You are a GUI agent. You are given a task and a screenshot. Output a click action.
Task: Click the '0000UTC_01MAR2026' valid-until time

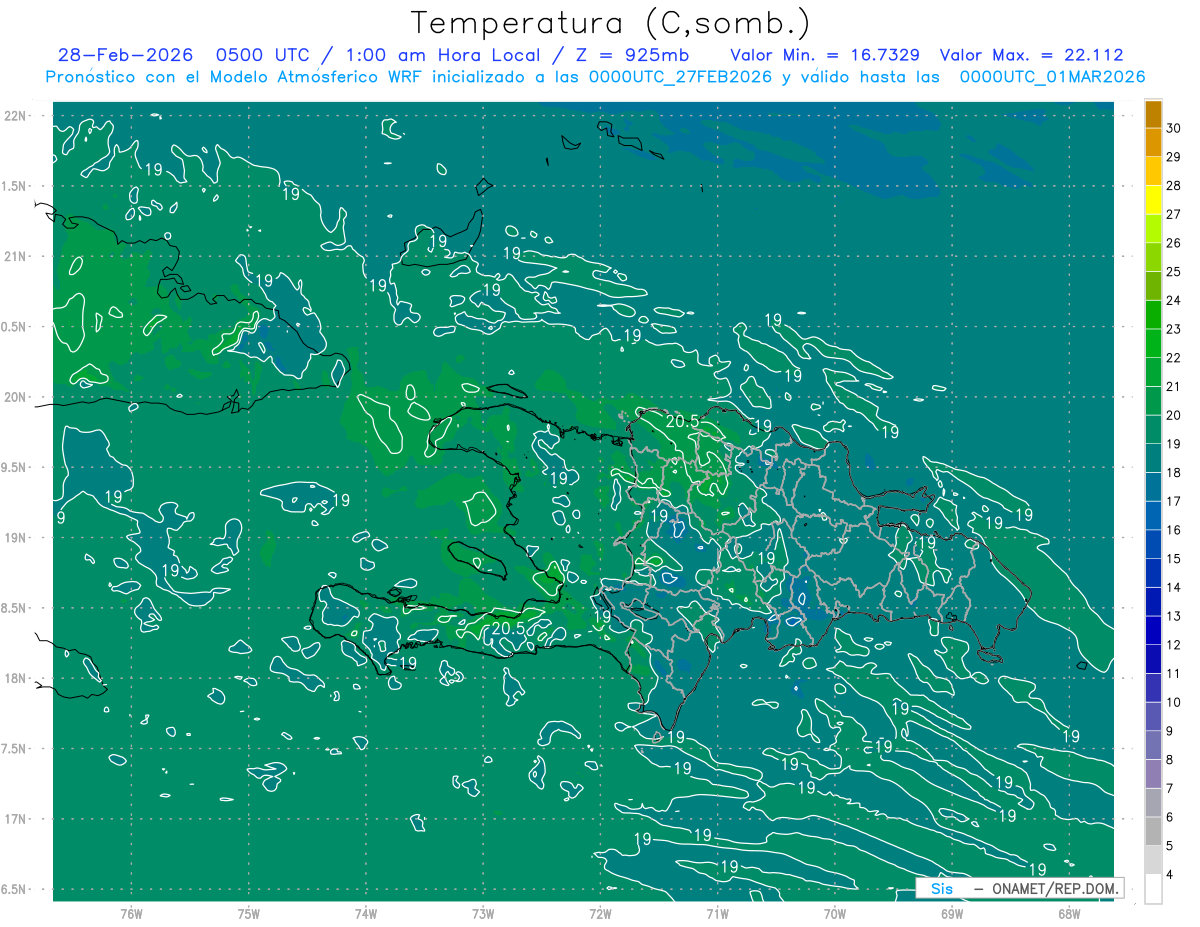1052,77
